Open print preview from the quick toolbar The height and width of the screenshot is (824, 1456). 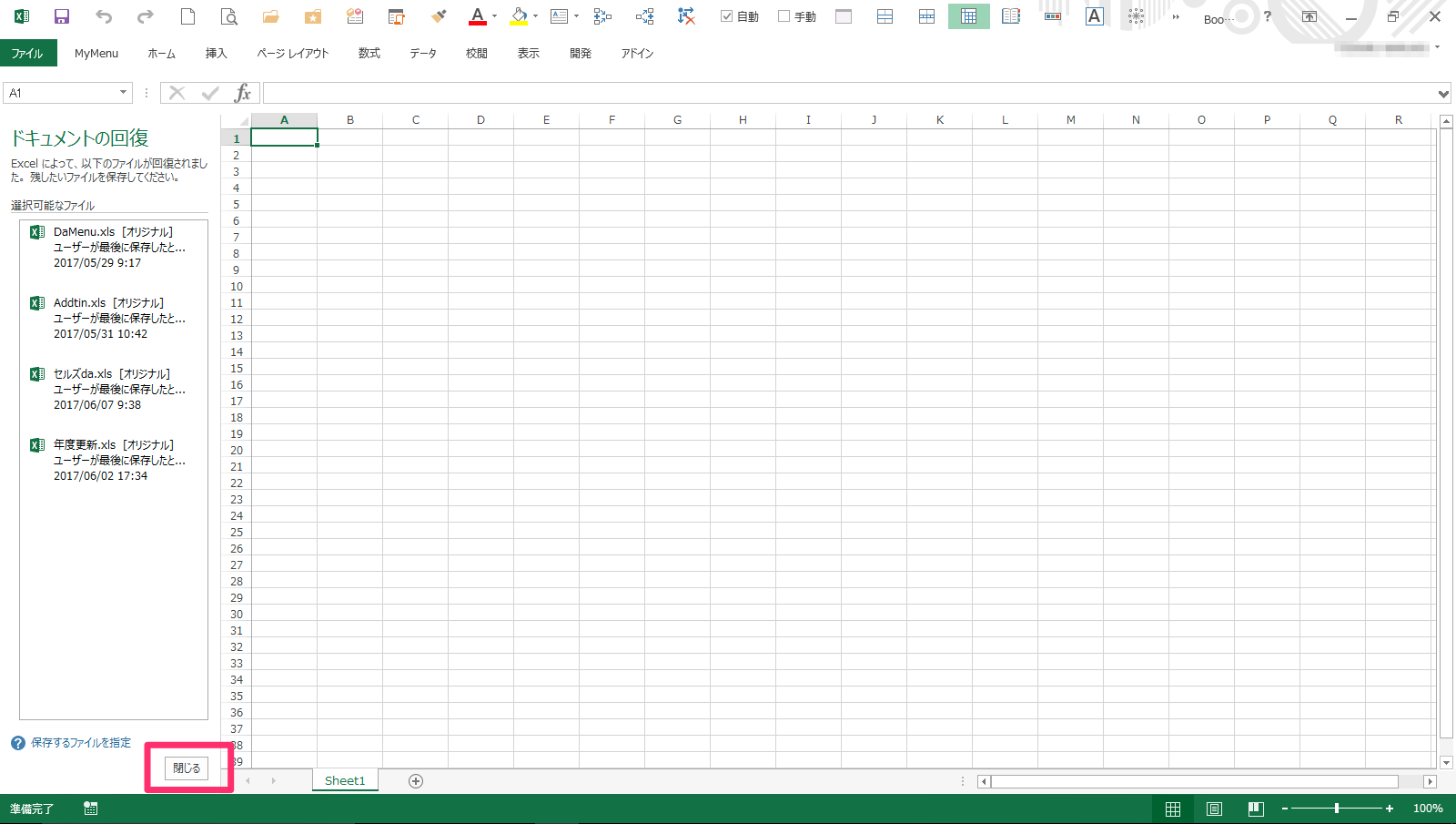coord(229,16)
